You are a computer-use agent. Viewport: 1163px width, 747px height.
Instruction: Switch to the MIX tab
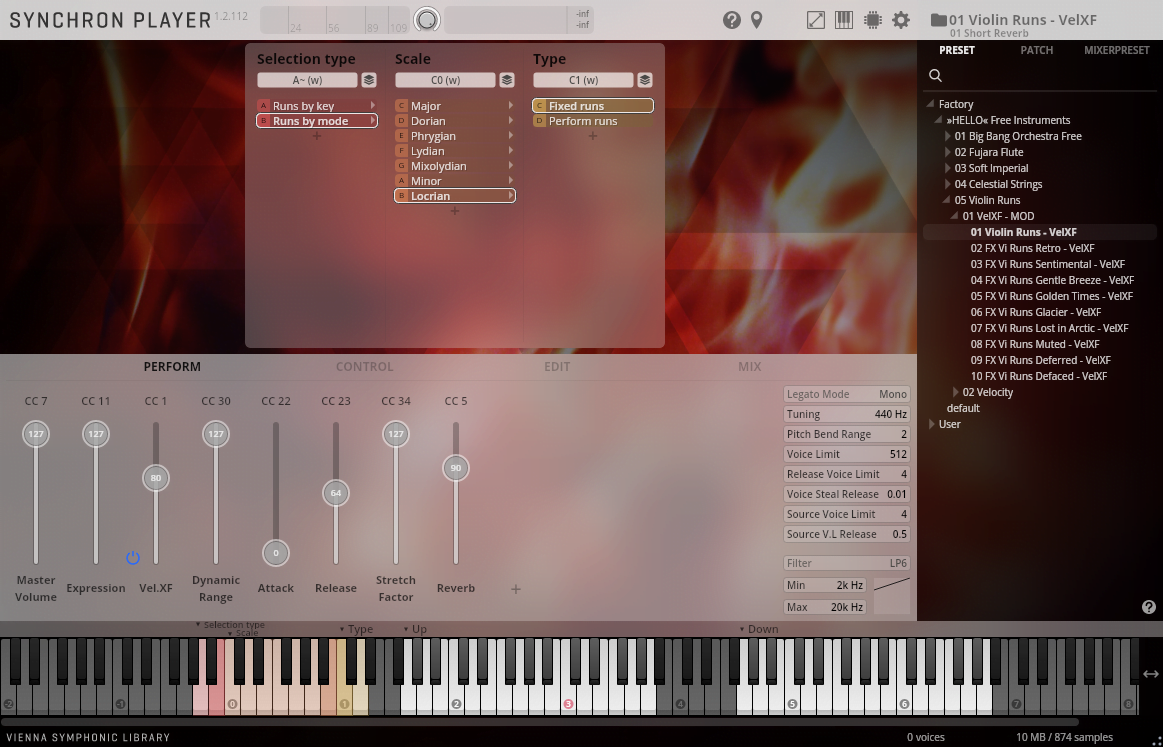749,366
